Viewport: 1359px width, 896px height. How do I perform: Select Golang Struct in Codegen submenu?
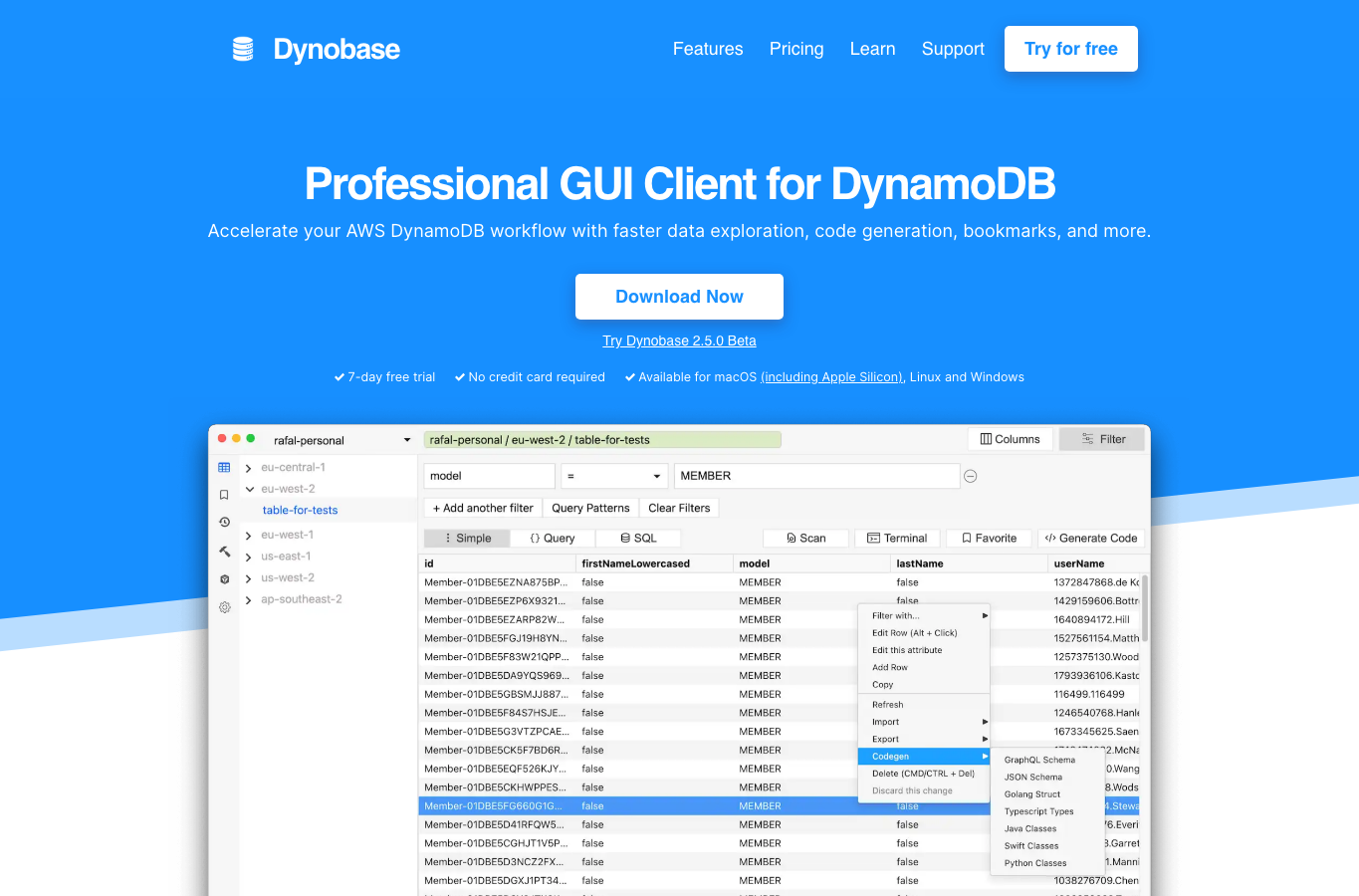1047,794
